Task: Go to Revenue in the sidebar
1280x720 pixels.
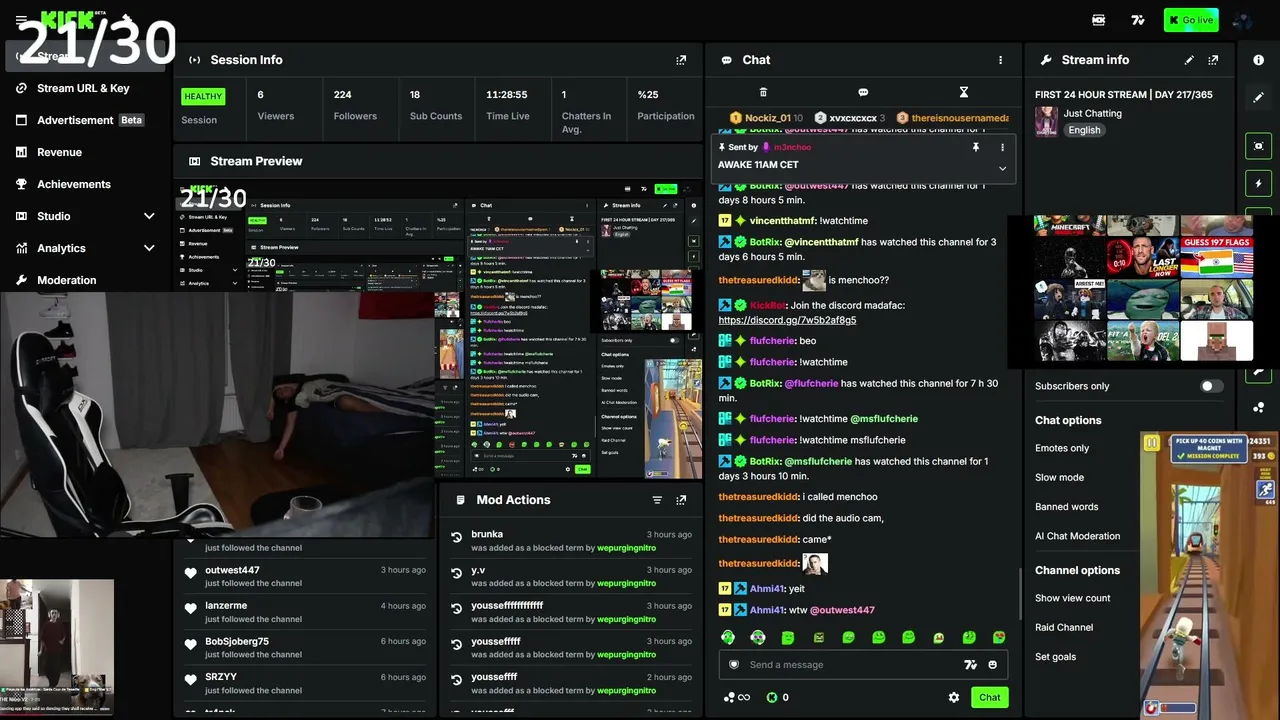Action: [83, 152]
